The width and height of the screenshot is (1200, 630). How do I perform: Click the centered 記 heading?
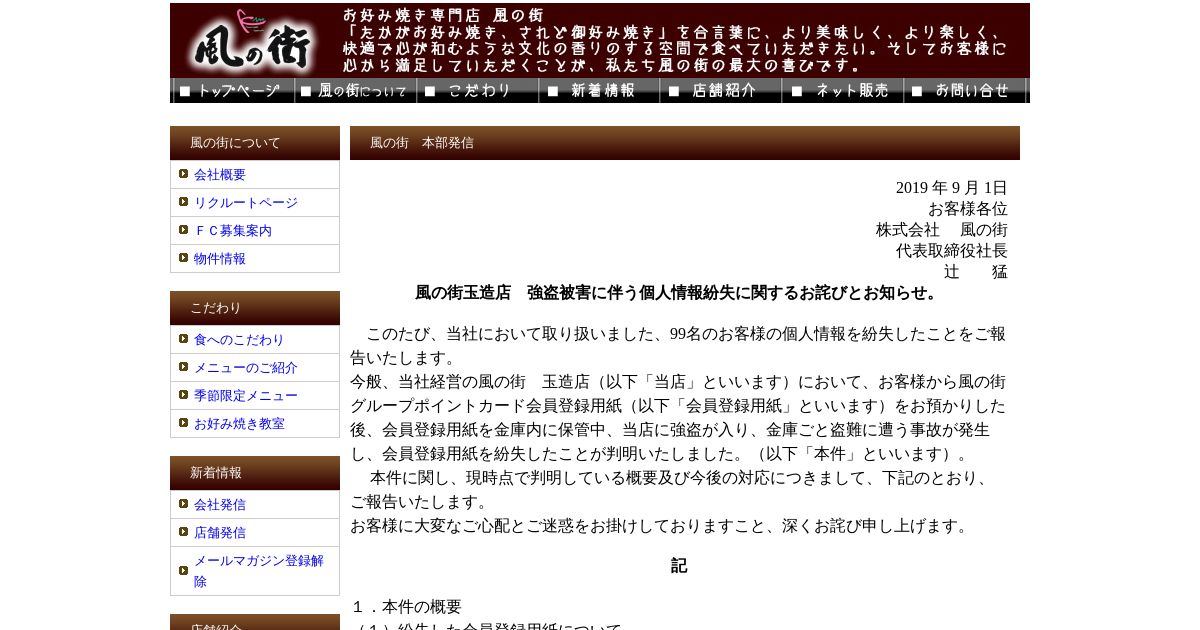[679, 566]
